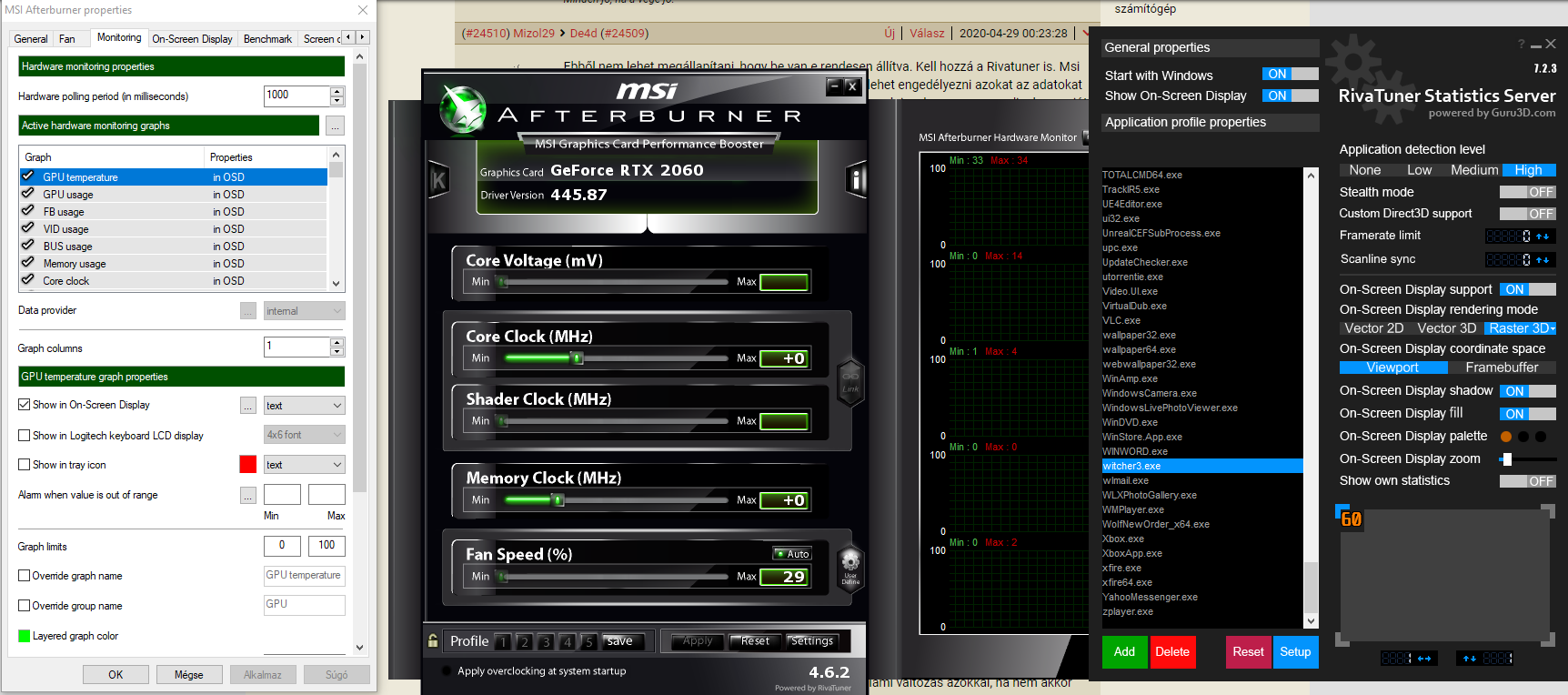The width and height of the screenshot is (1568, 695).
Task: Click the Graph columns spinner arrows
Action: point(337,347)
